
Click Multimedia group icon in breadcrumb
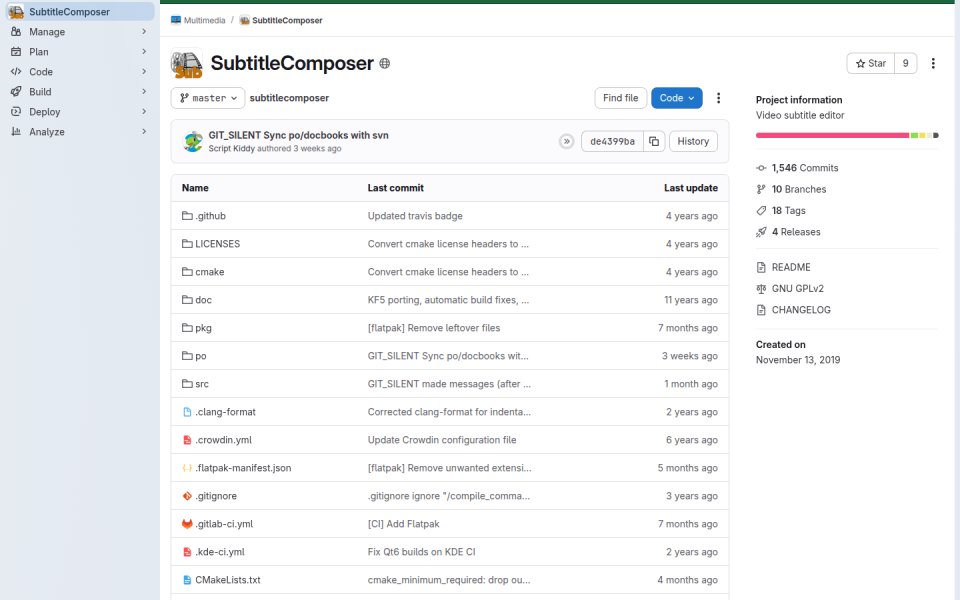pos(176,20)
